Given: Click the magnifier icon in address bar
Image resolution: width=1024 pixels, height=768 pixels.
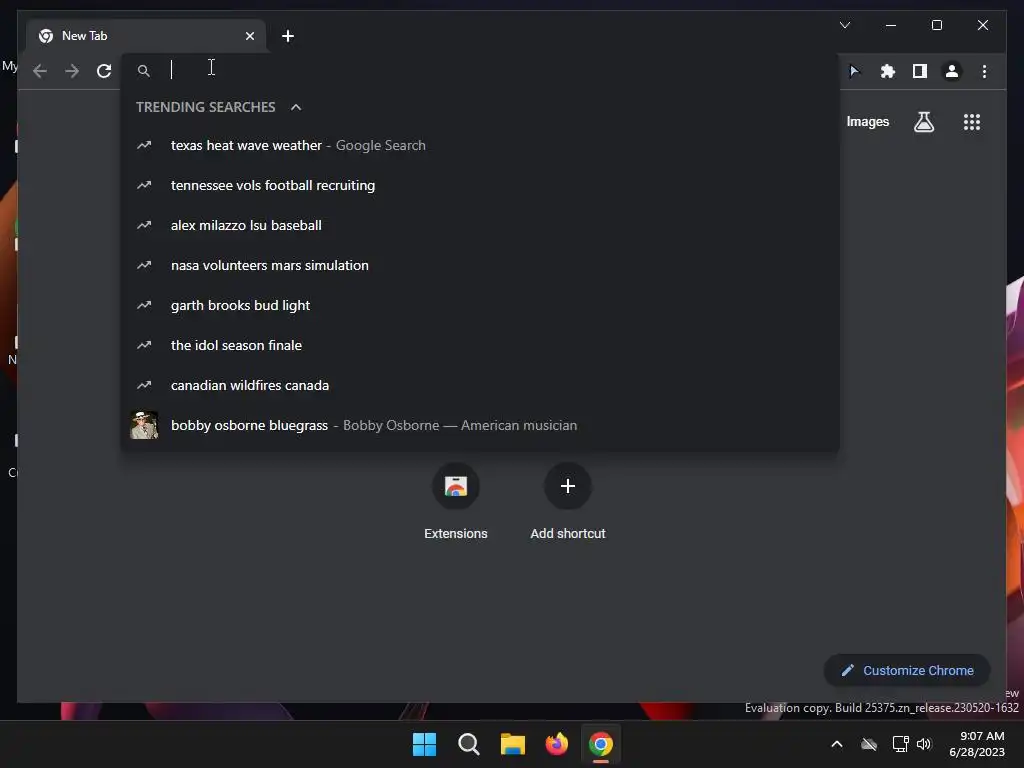Looking at the screenshot, I should coord(144,71).
